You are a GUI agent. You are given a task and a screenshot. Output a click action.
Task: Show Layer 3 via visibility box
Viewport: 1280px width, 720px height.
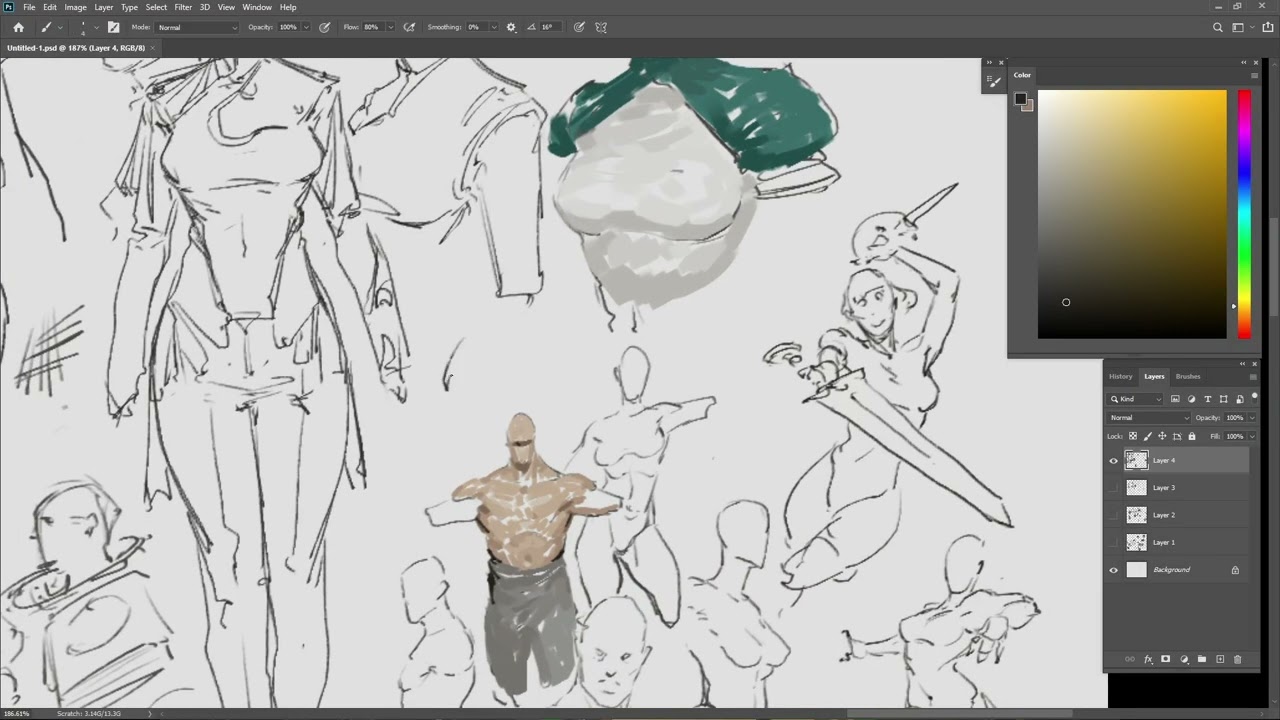1114,488
